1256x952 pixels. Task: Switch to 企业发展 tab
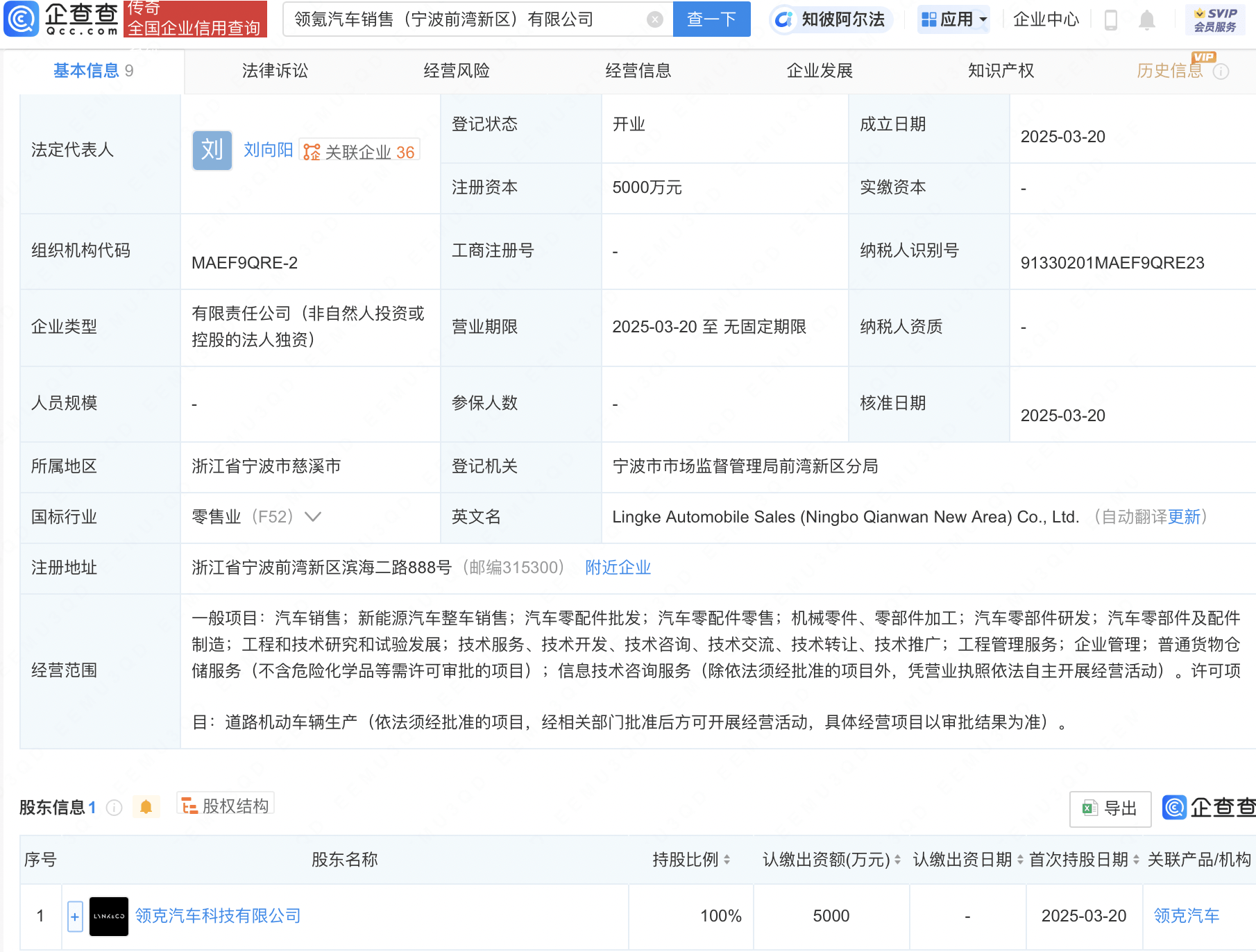pos(820,71)
